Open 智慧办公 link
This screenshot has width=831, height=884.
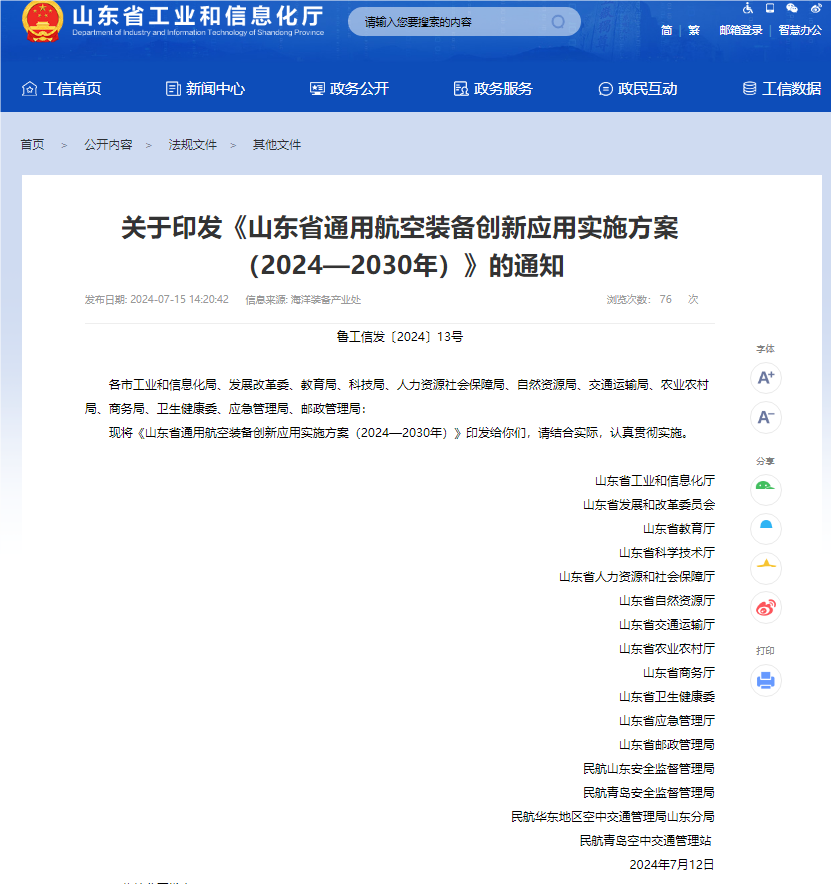click(x=800, y=30)
